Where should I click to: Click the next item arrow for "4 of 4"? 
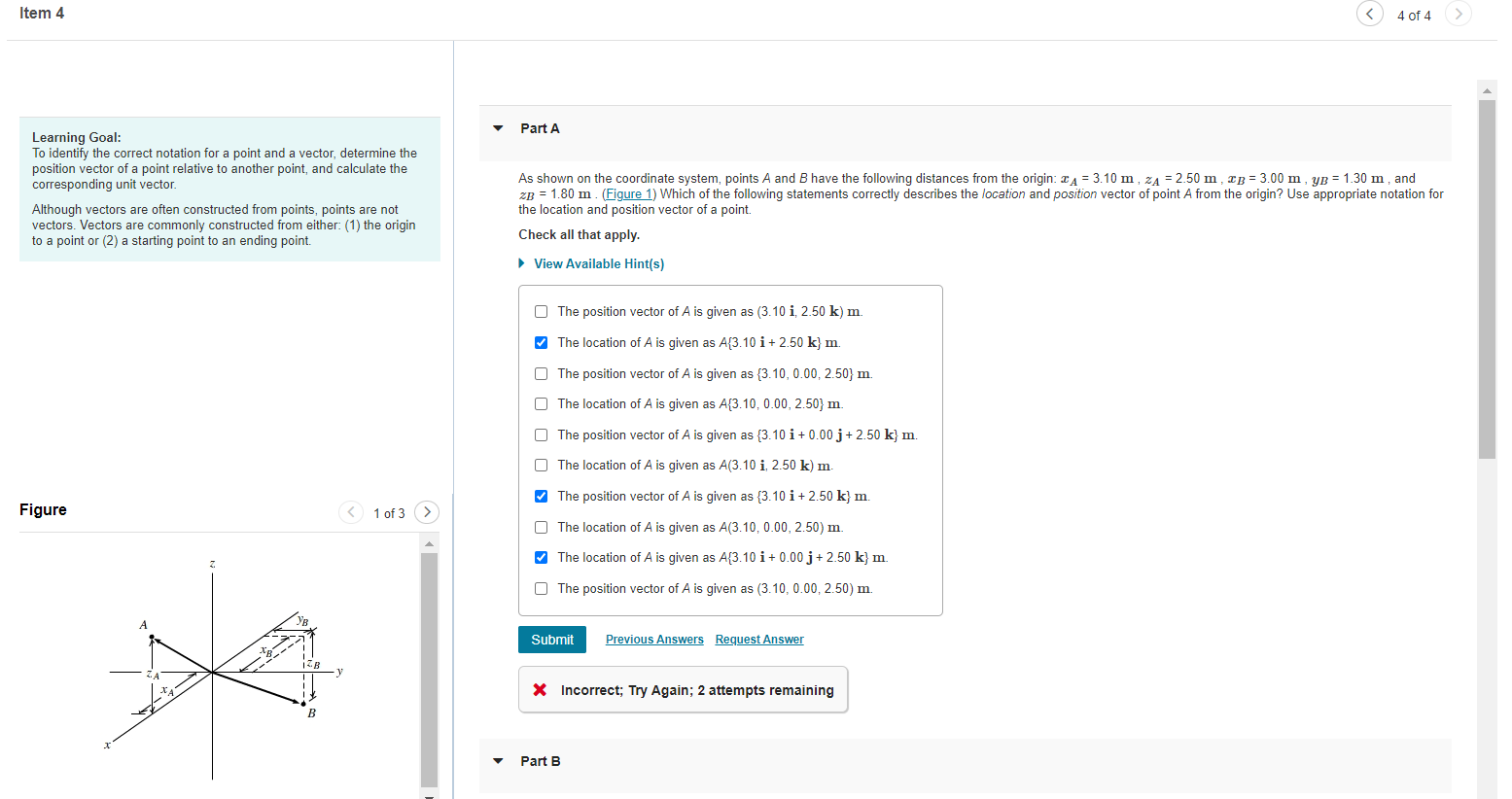click(1458, 14)
